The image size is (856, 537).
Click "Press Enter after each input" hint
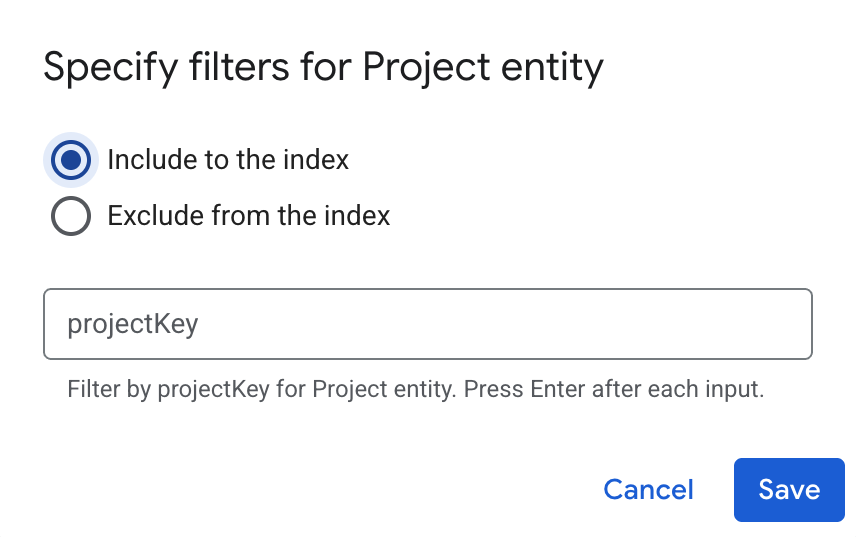612,390
